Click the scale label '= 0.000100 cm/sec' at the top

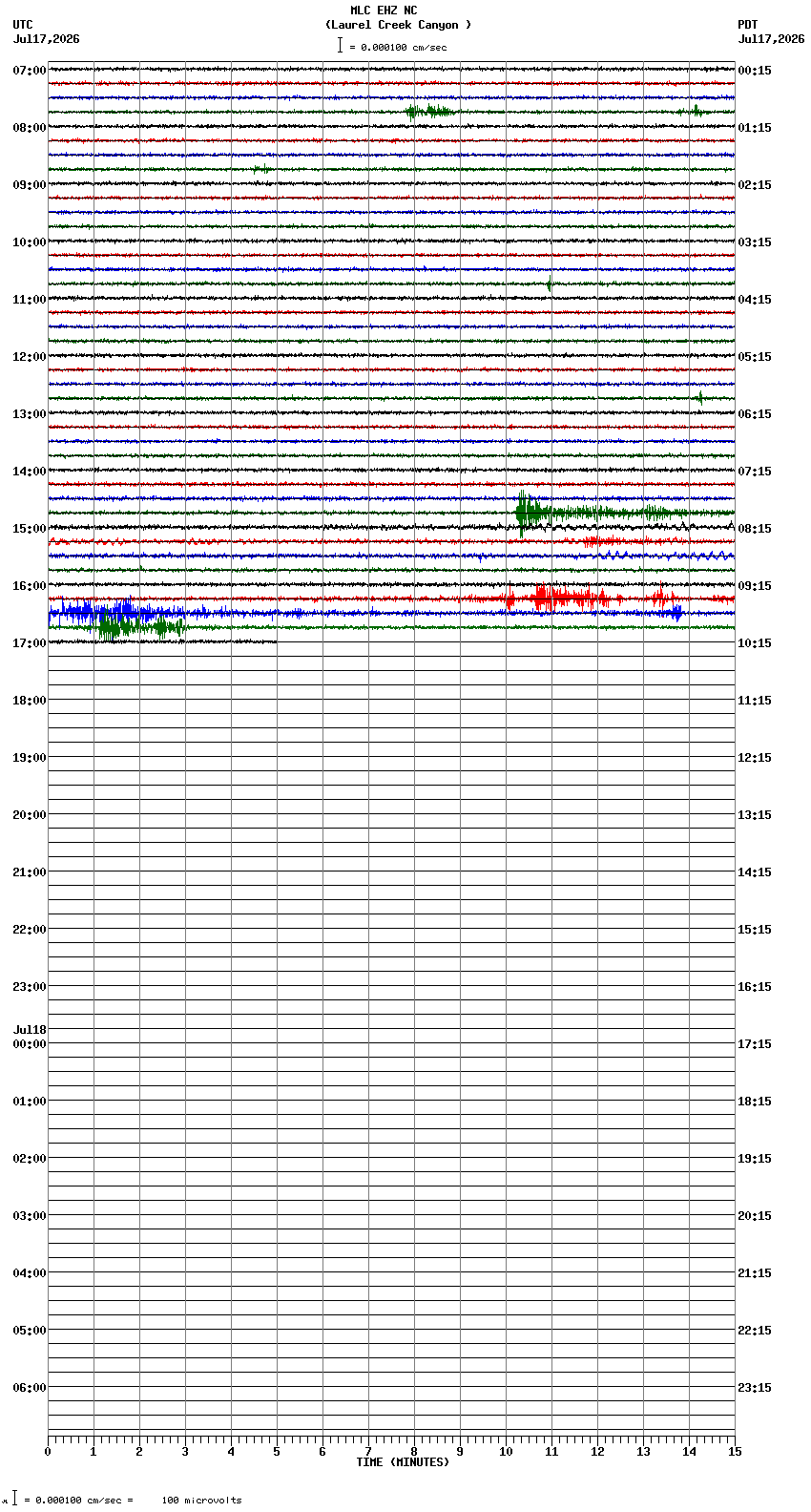click(398, 47)
